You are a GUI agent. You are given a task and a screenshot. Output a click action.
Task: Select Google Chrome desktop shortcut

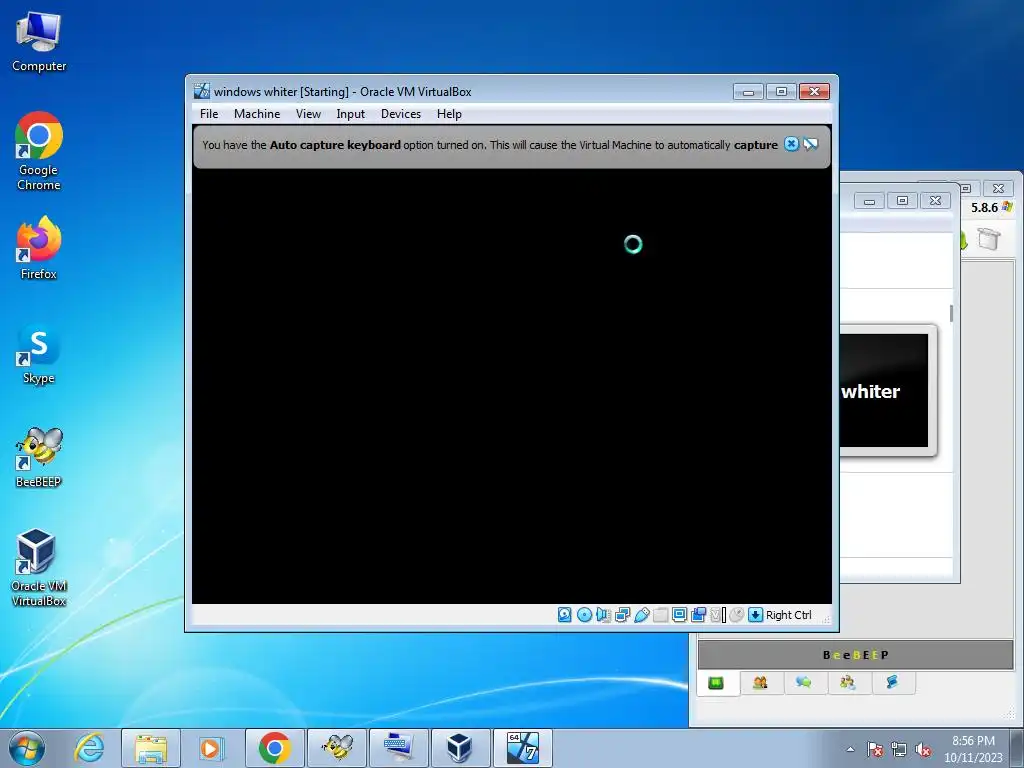pos(39,151)
